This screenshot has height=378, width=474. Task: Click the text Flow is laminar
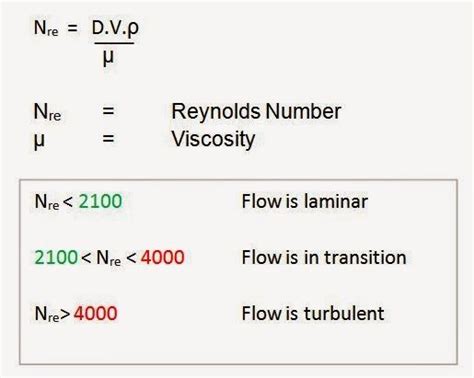tap(305, 201)
